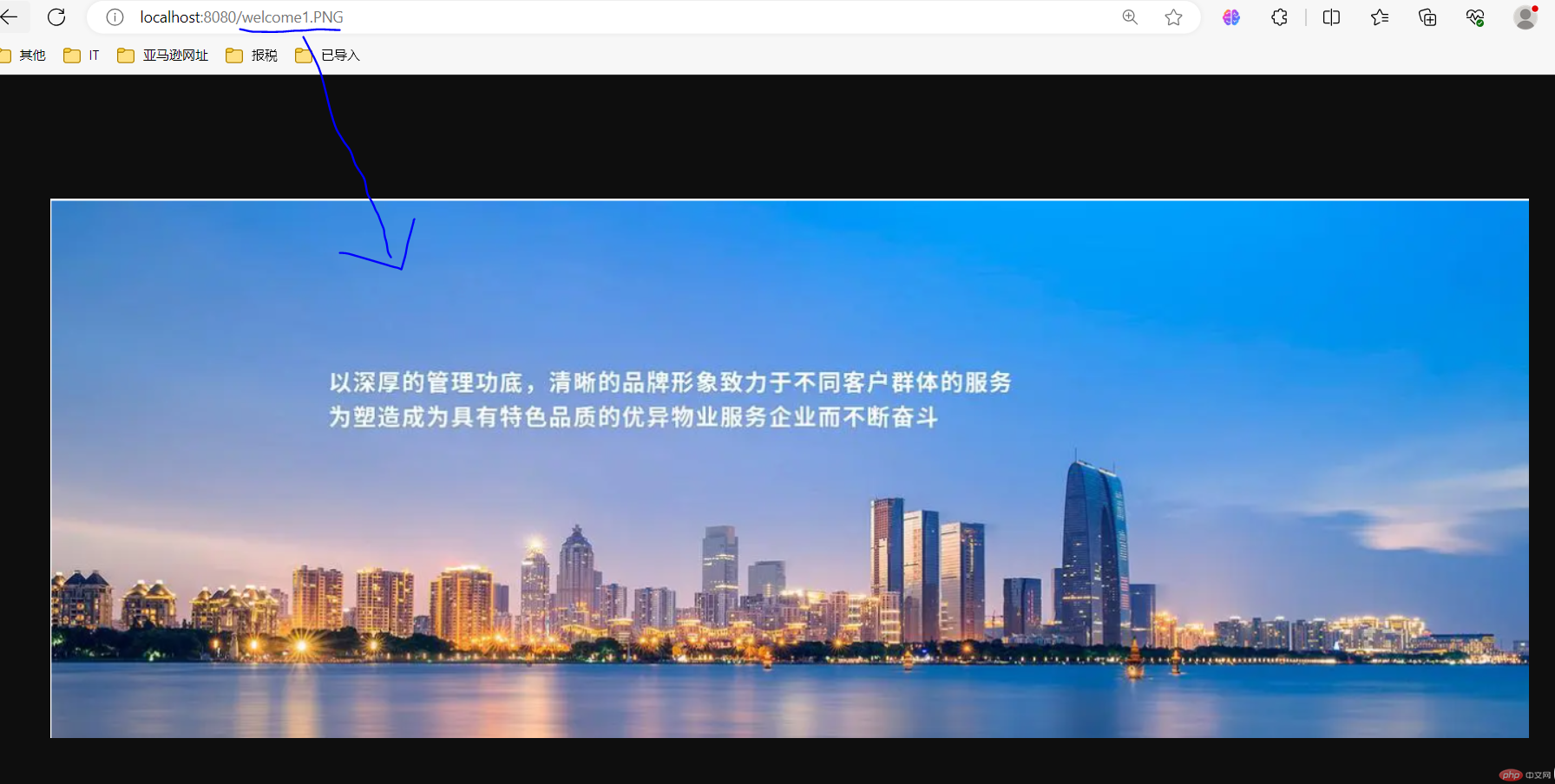Screen dimensions: 1555x784
Task: Open the 报税 bookmarks folder
Action: click(252, 56)
